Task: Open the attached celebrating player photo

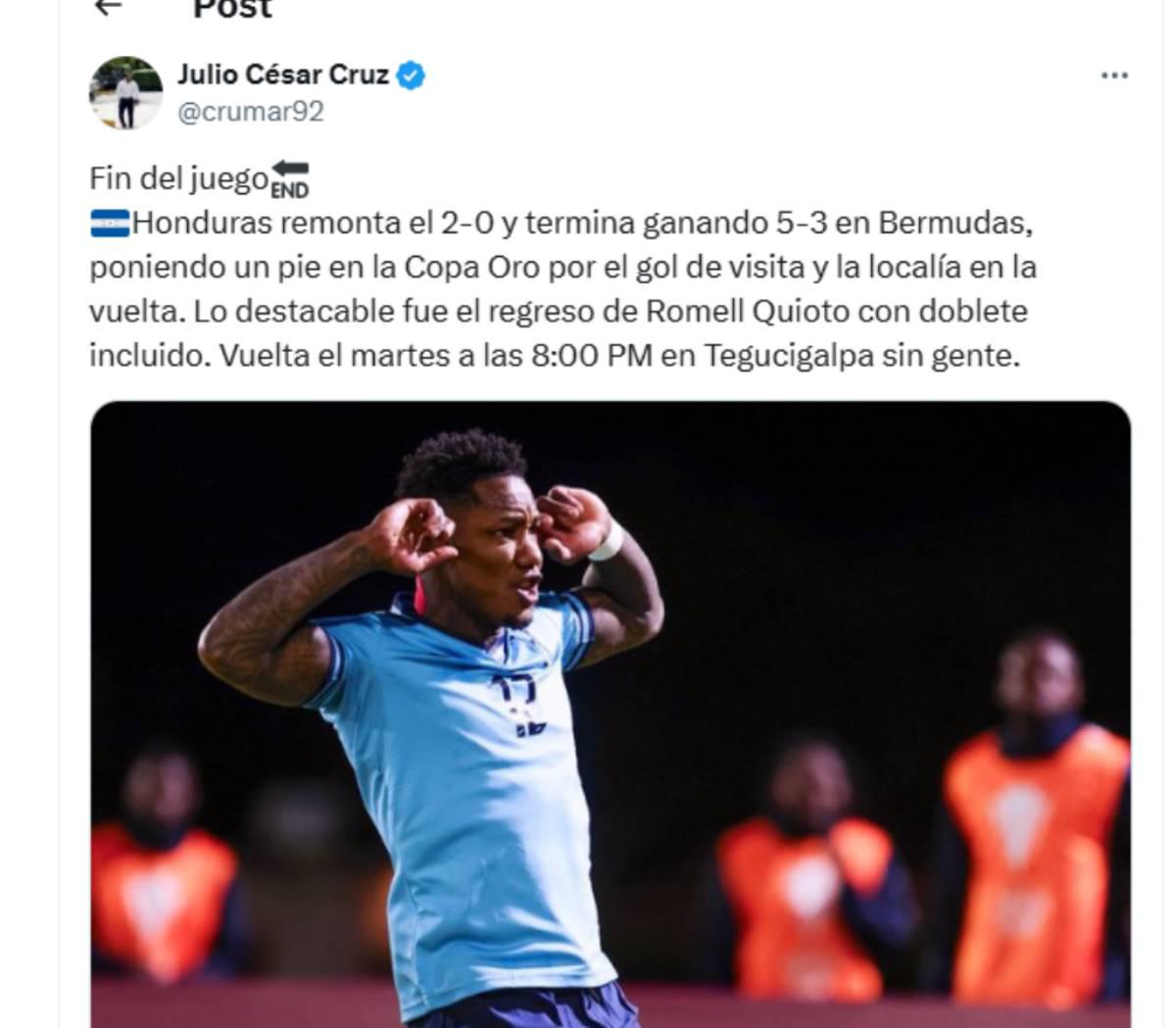Action: 611,714
